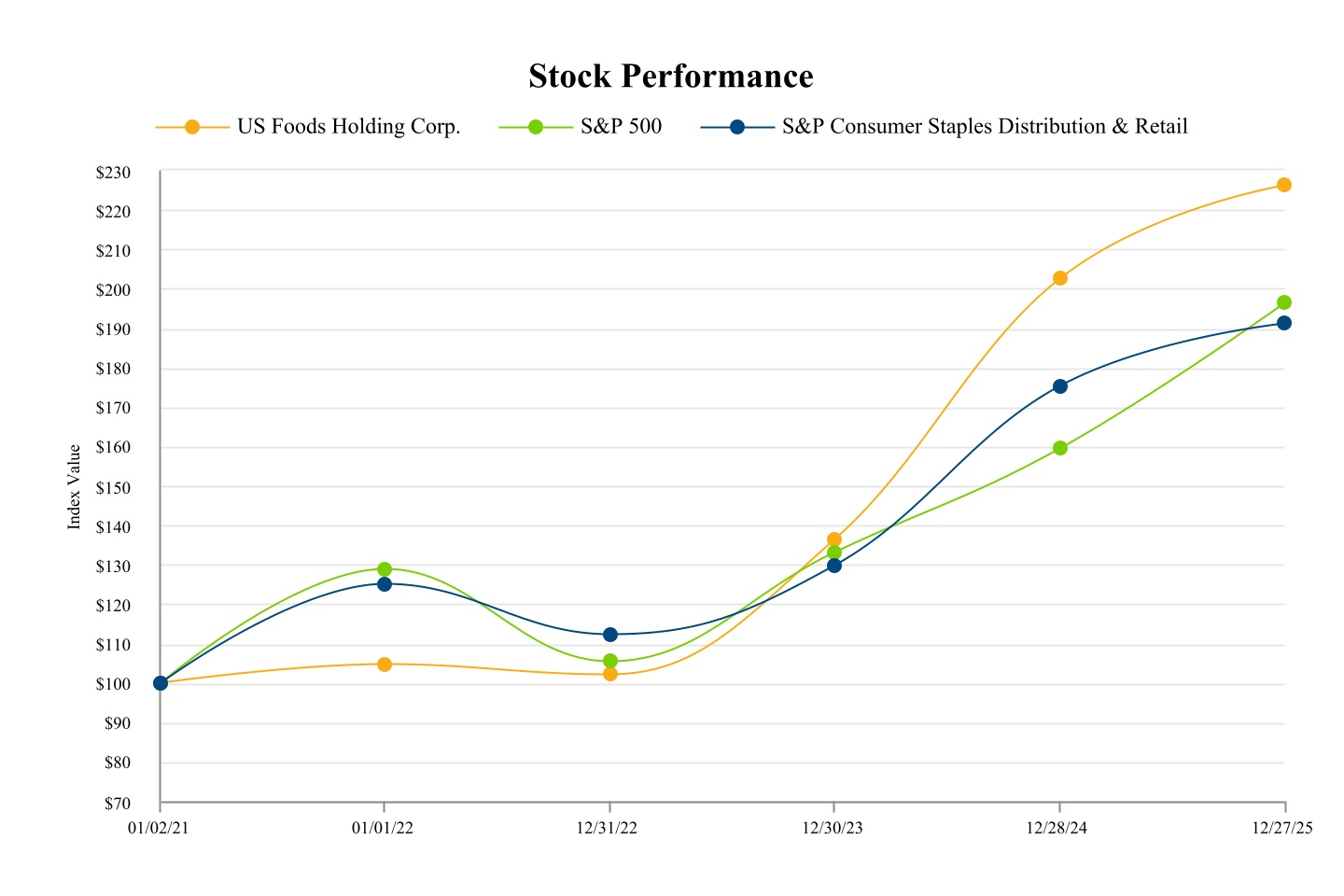
Task: Select the $120 y-axis label
Action: click(x=112, y=606)
